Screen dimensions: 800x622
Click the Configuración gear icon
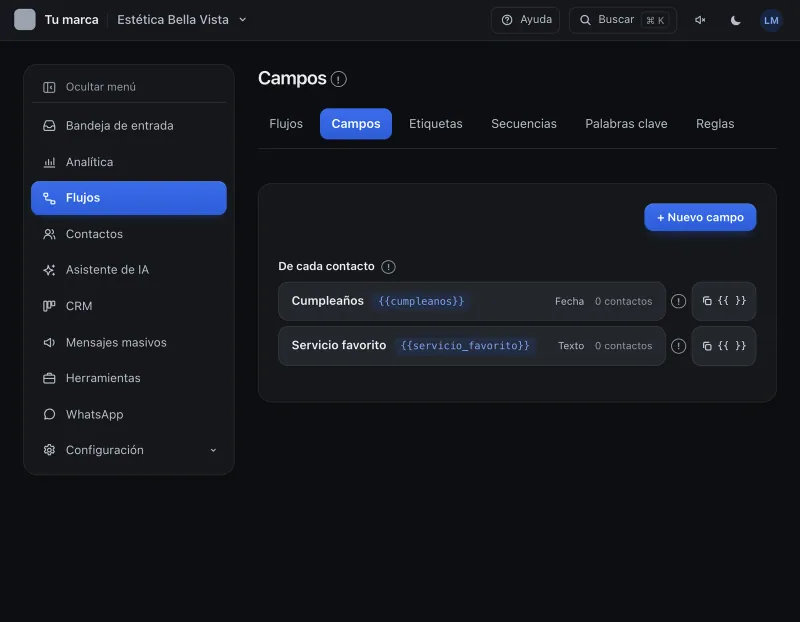pyautogui.click(x=49, y=450)
